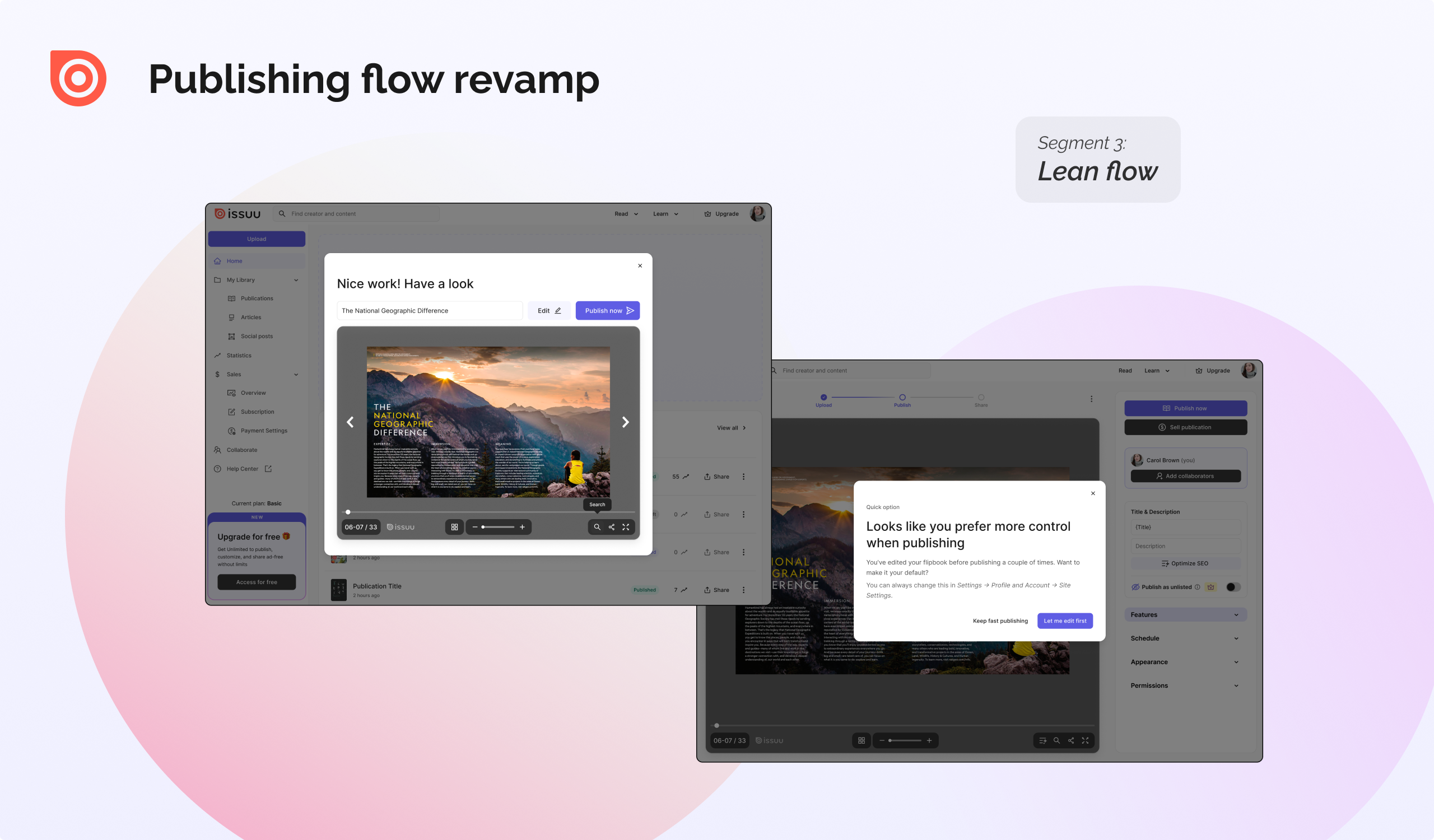
Task: Expand the My Library chevron in the sidebar
Action: pyautogui.click(x=296, y=280)
